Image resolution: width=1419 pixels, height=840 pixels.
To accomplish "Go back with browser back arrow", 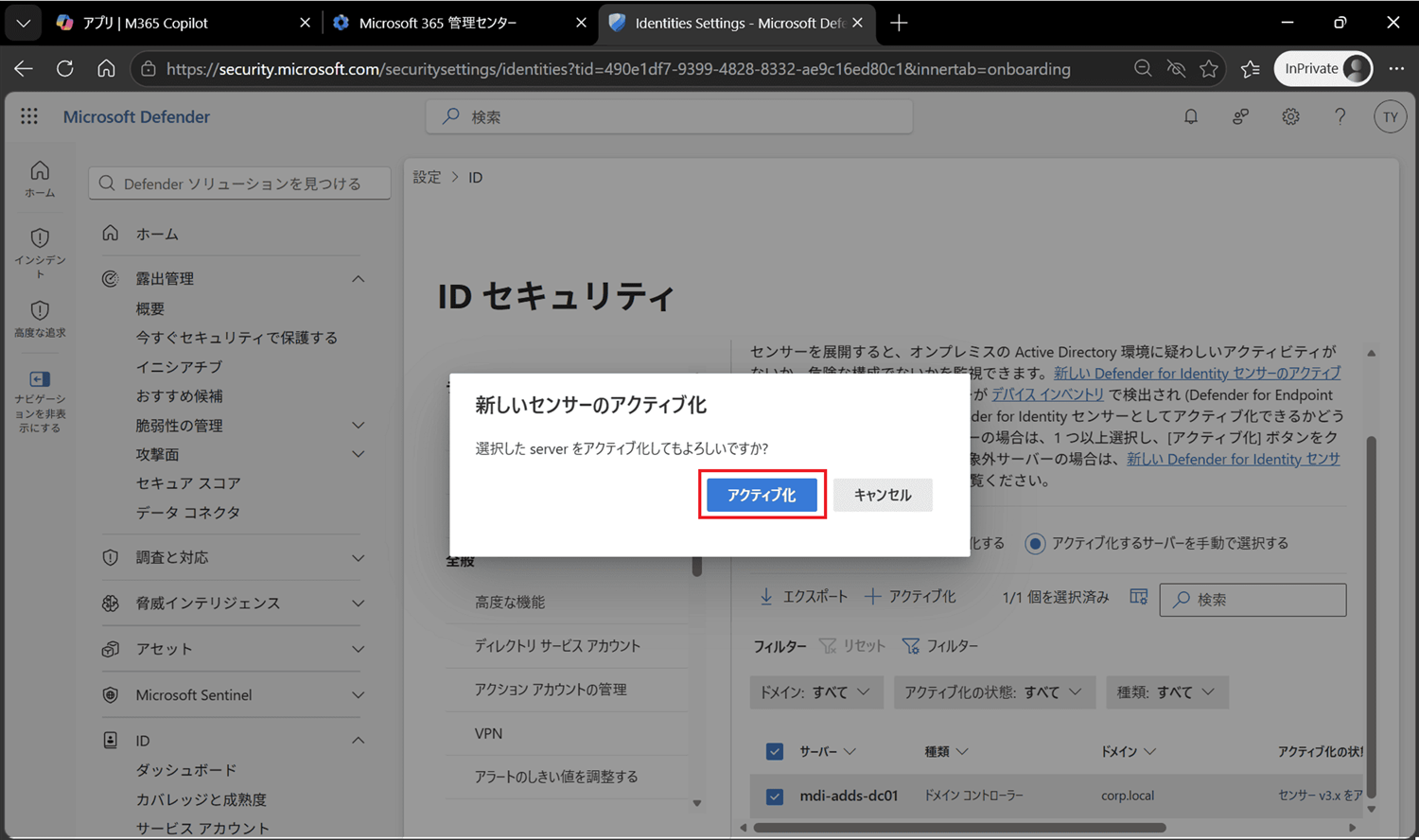I will tap(24, 68).
